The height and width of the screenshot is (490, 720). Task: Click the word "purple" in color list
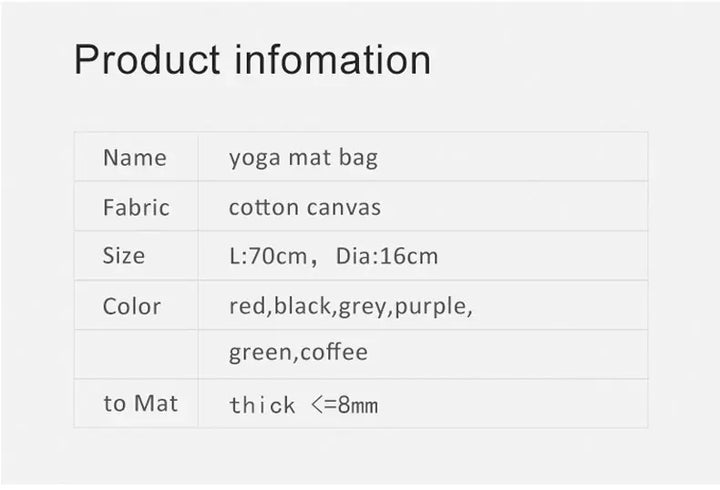coord(430,306)
